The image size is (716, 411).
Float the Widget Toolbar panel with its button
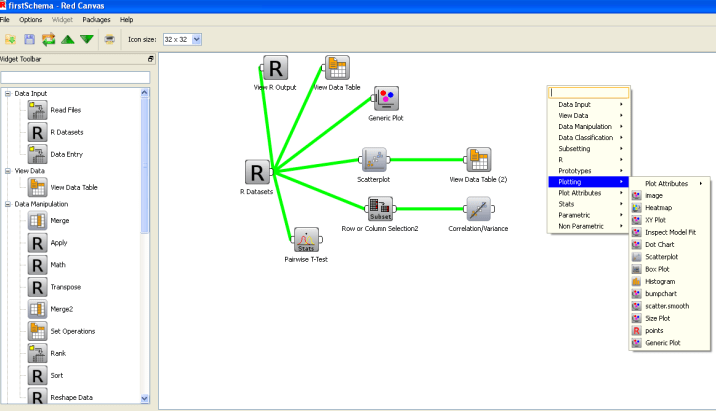click(151, 59)
